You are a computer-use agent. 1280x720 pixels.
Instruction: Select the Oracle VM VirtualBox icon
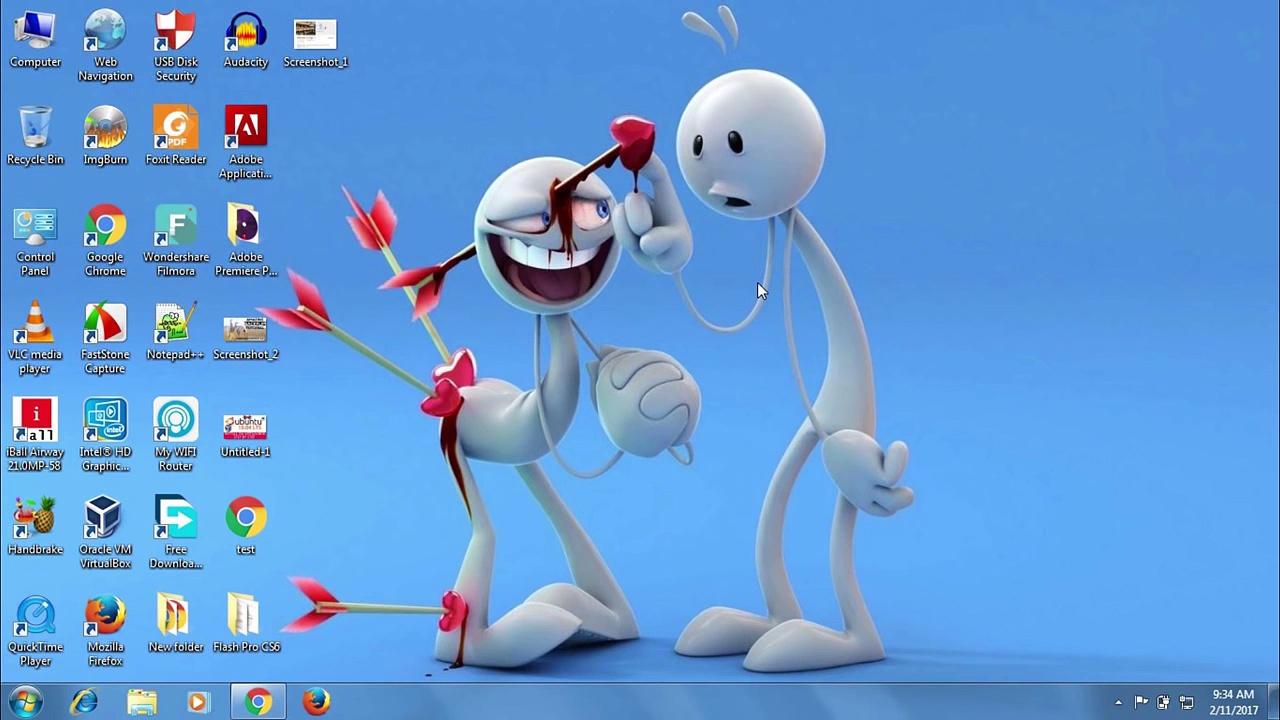pyautogui.click(x=105, y=533)
